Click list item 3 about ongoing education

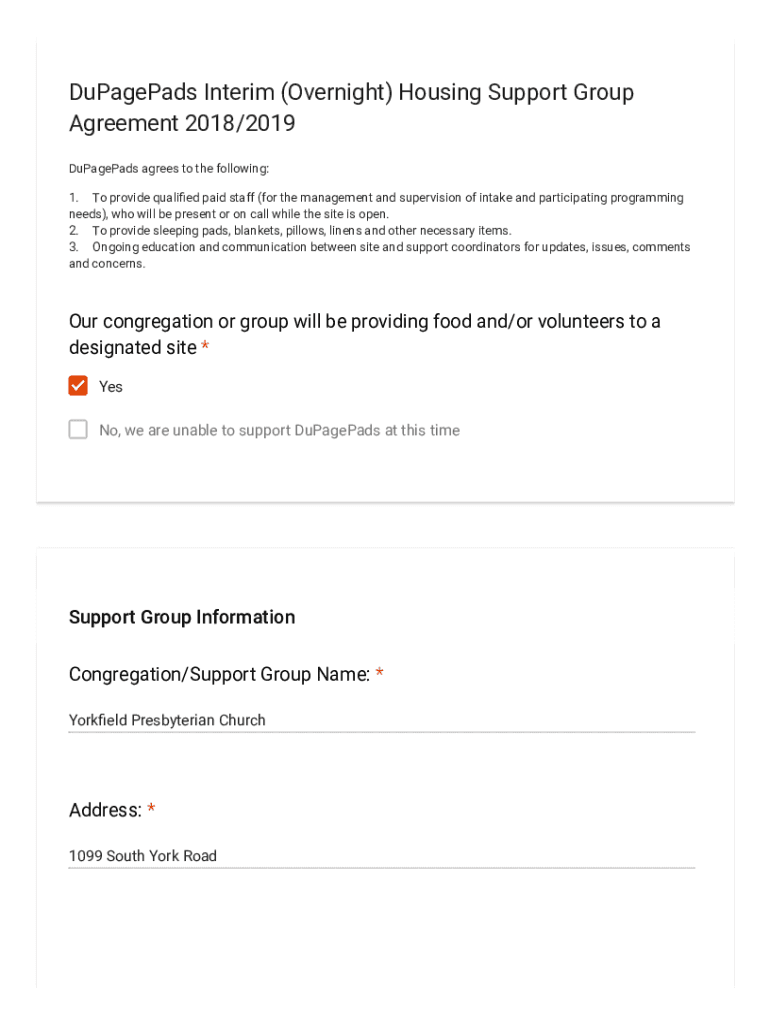tap(379, 255)
